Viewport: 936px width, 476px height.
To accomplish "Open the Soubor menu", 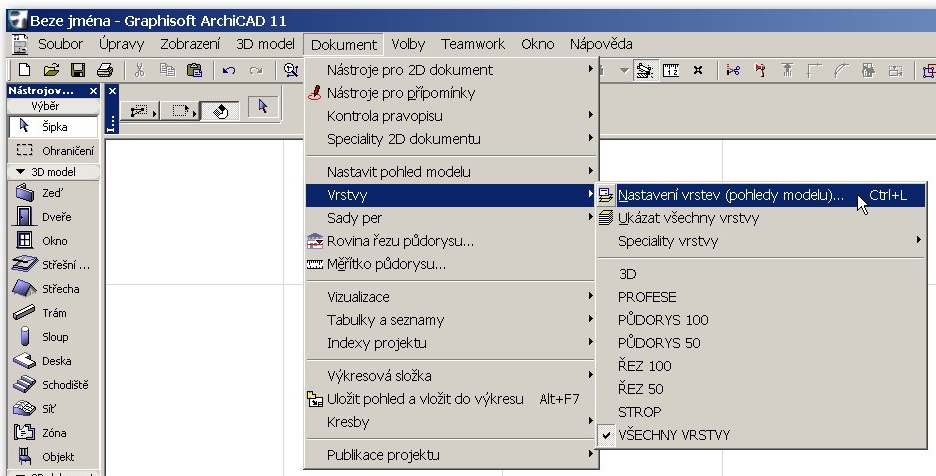I will [60, 44].
